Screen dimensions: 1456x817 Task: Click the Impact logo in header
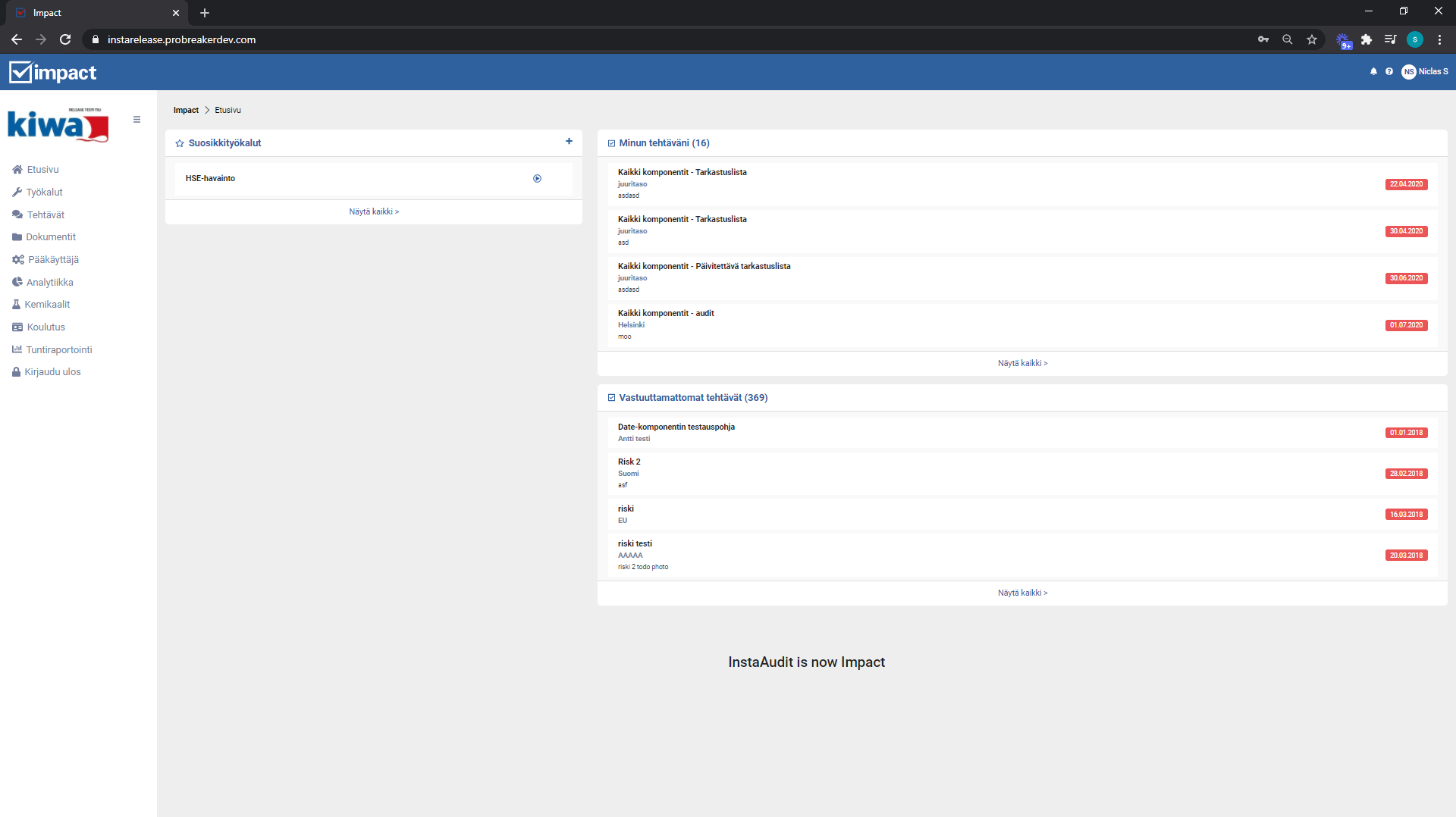pos(53,73)
